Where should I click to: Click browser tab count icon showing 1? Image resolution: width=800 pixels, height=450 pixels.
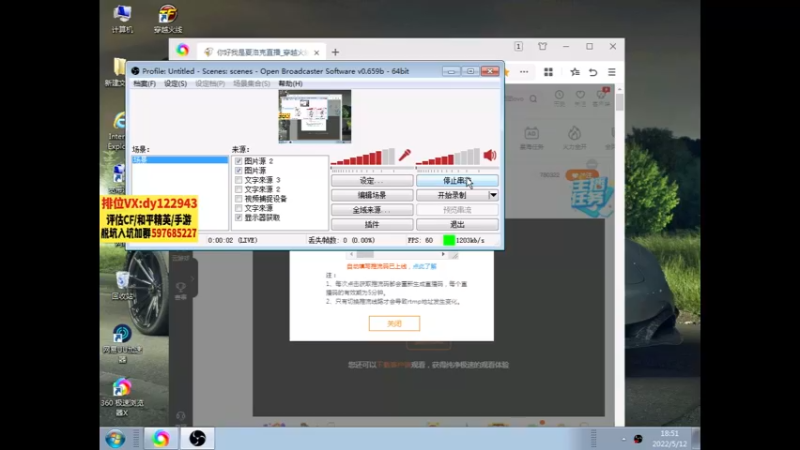tap(518, 46)
